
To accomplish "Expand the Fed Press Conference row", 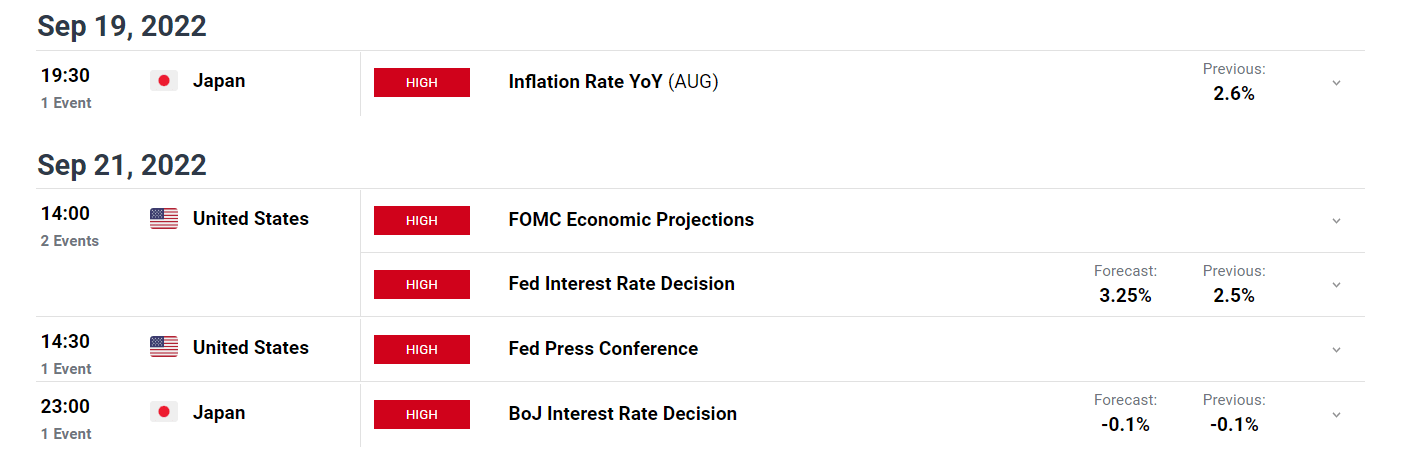I will pyautogui.click(x=1336, y=350).
